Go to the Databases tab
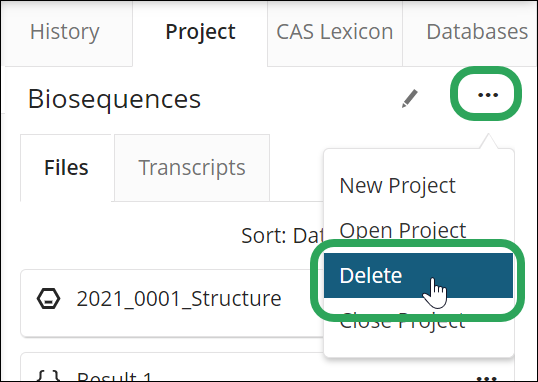The width and height of the screenshot is (538, 382). coord(477,32)
